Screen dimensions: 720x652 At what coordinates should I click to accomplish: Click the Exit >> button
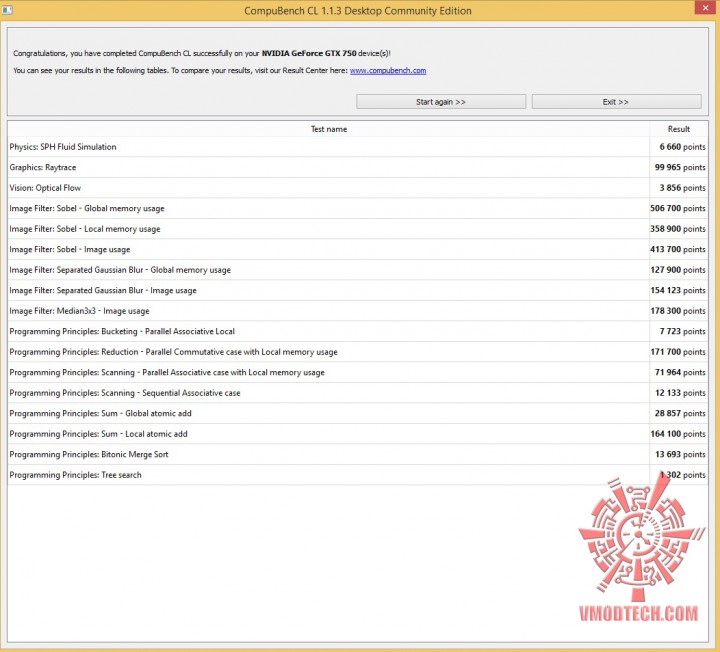click(616, 102)
